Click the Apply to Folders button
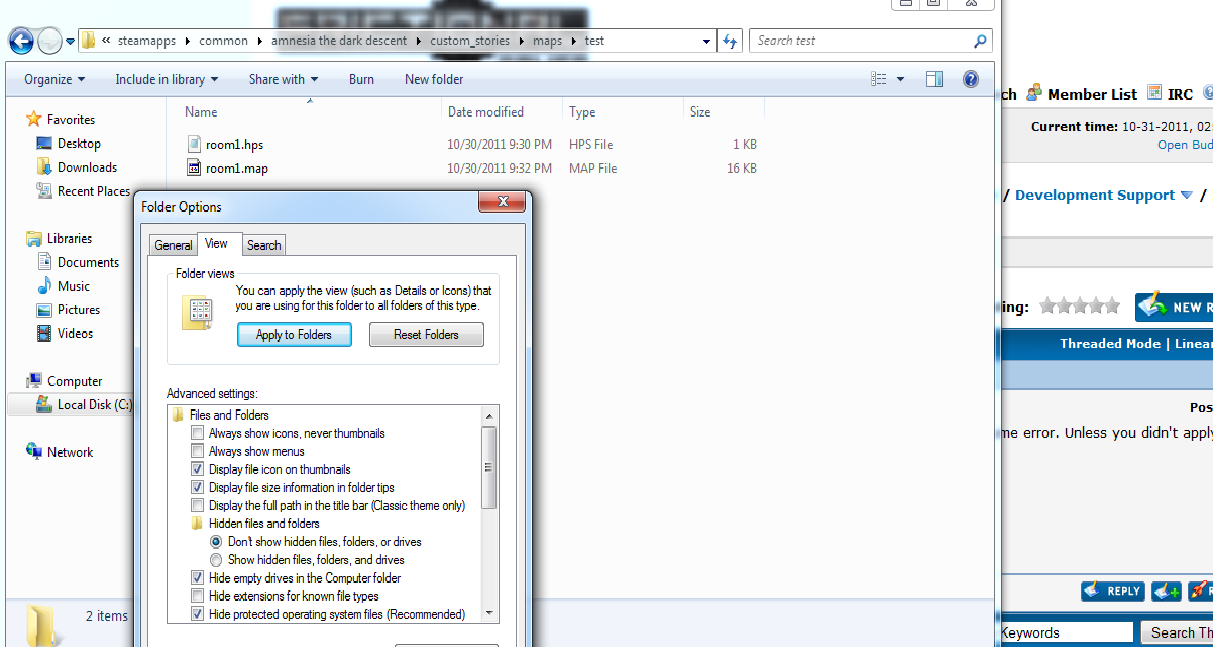1213x647 pixels. (294, 335)
